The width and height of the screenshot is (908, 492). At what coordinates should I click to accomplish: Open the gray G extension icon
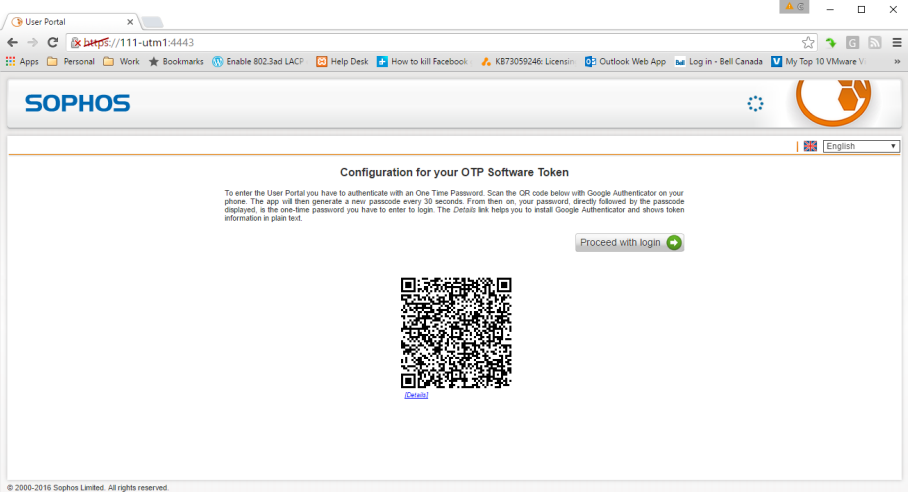point(852,42)
